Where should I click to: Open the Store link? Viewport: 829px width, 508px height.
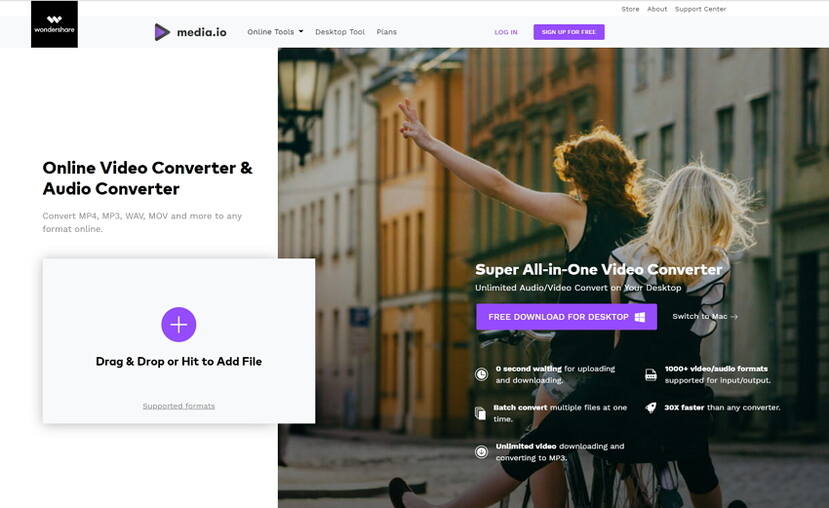630,9
